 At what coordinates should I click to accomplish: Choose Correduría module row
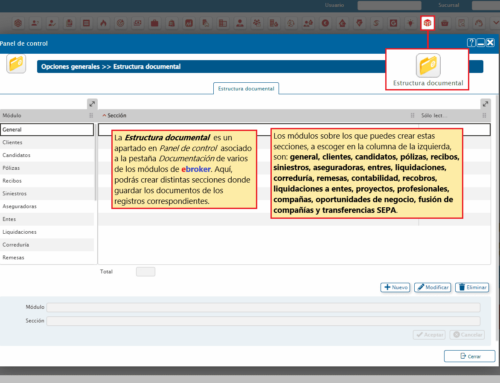click(47, 245)
